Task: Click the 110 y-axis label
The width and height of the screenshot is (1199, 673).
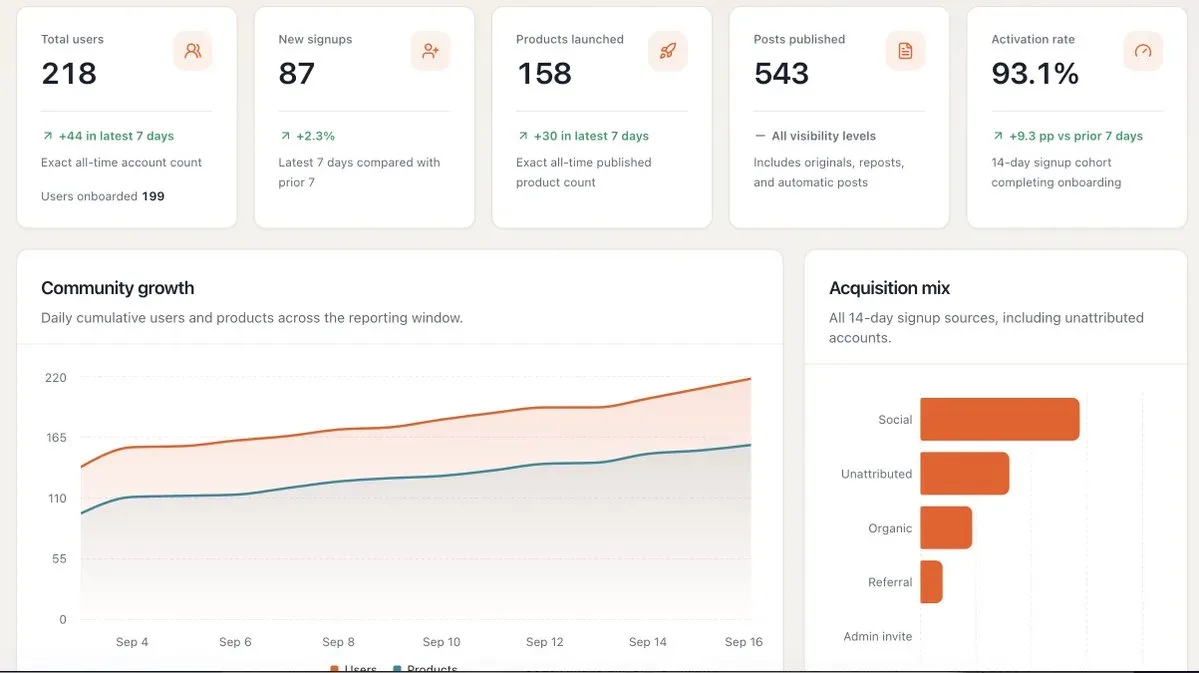Action: (57, 499)
